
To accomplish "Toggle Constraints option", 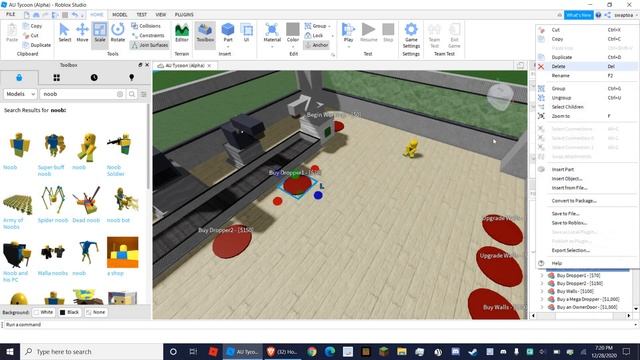I will (x=148, y=36).
